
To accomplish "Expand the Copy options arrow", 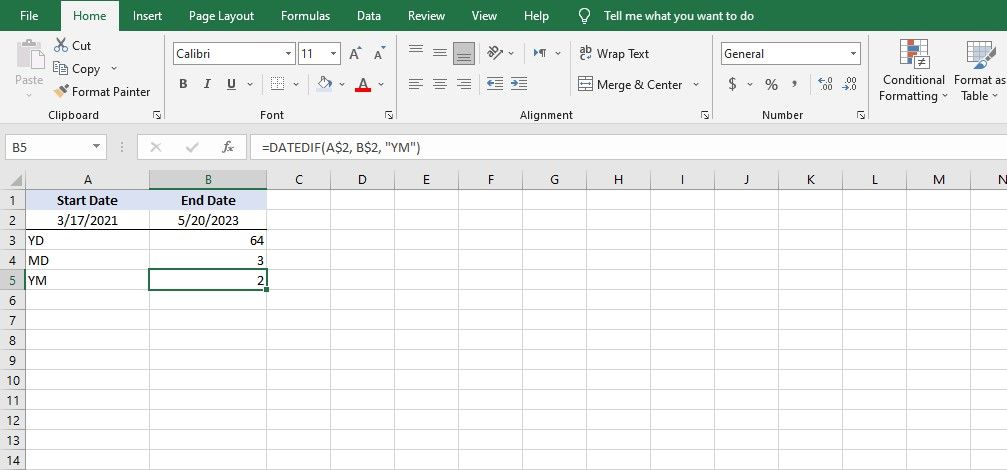I will (114, 68).
